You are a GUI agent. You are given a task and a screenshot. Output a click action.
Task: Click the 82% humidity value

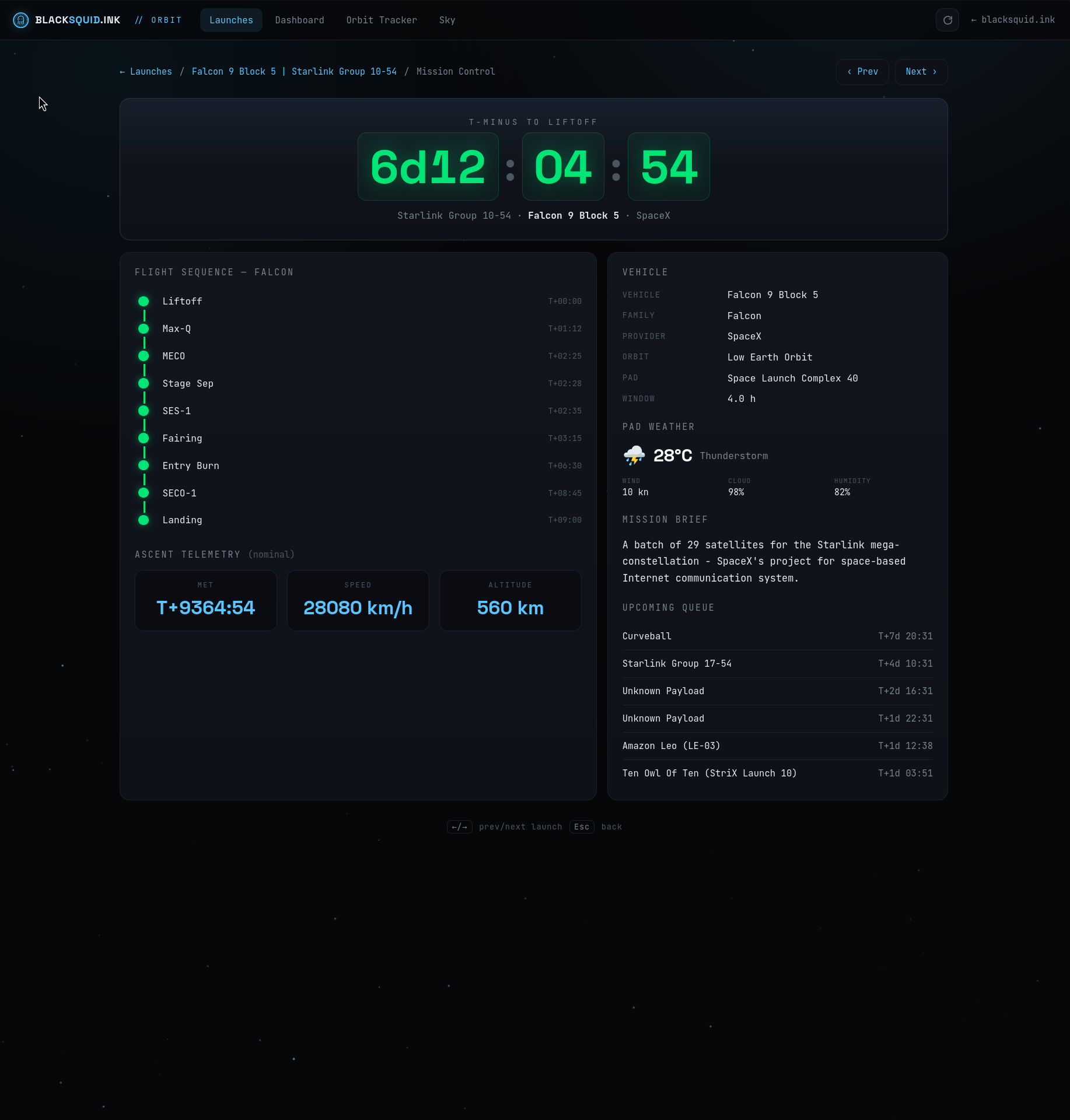[x=842, y=492]
